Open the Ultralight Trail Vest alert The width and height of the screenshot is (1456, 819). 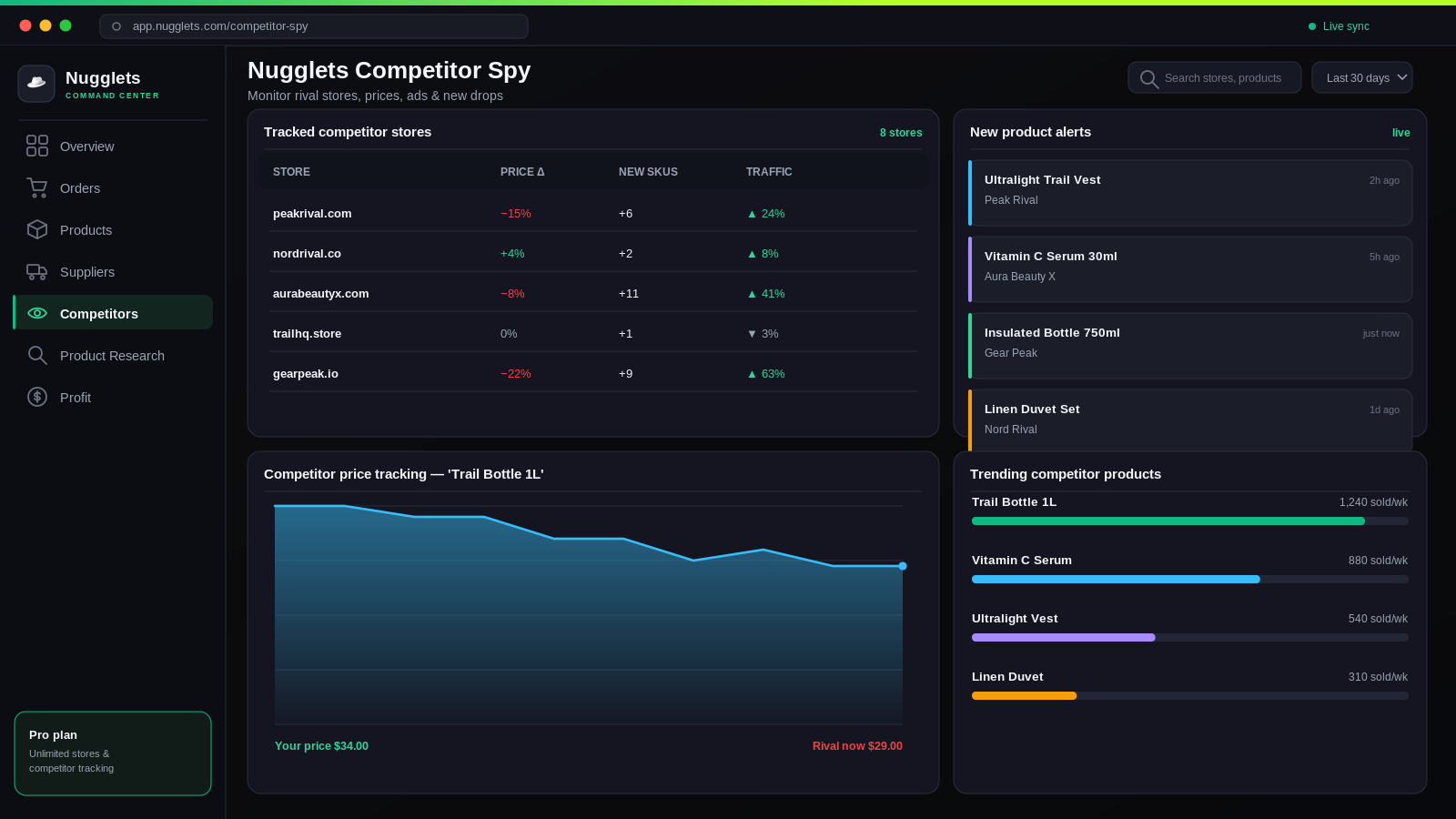tap(1190, 193)
